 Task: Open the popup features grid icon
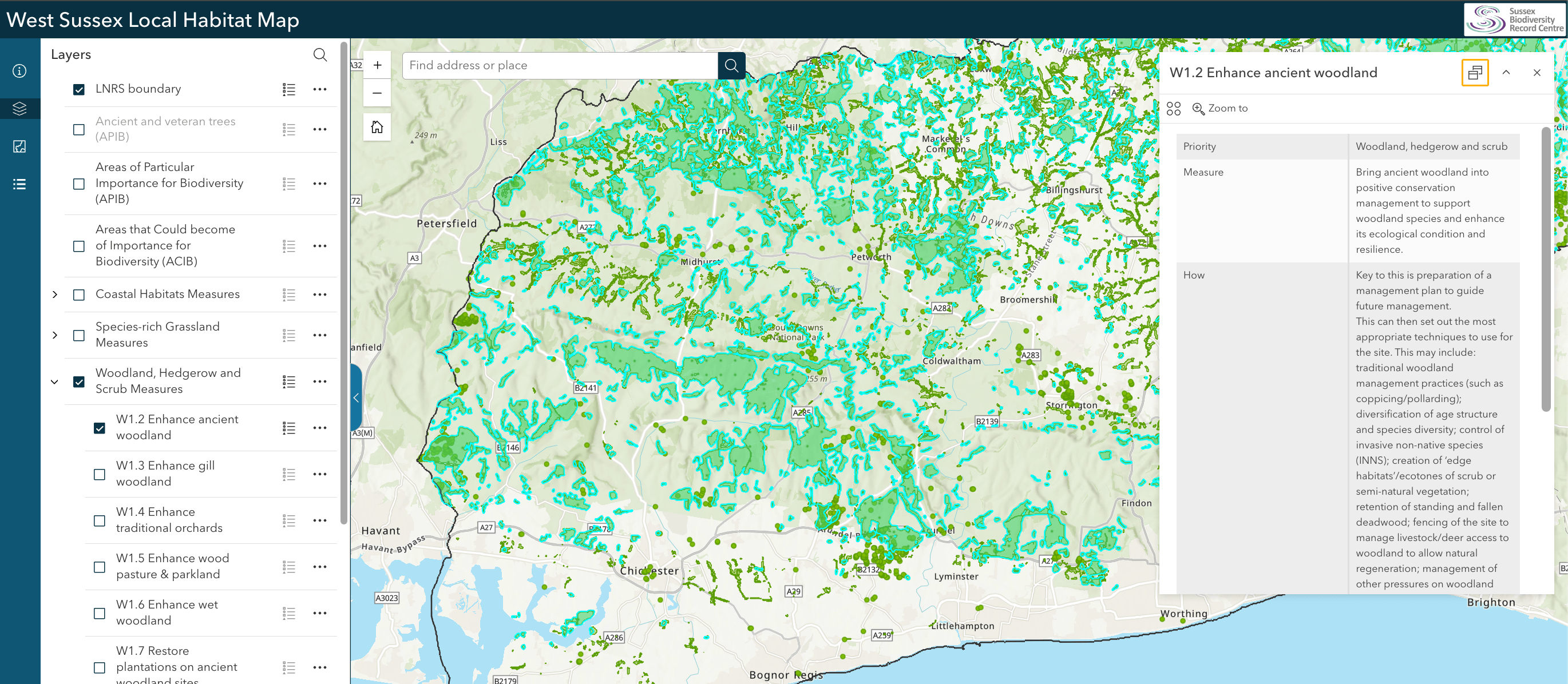[1174, 108]
